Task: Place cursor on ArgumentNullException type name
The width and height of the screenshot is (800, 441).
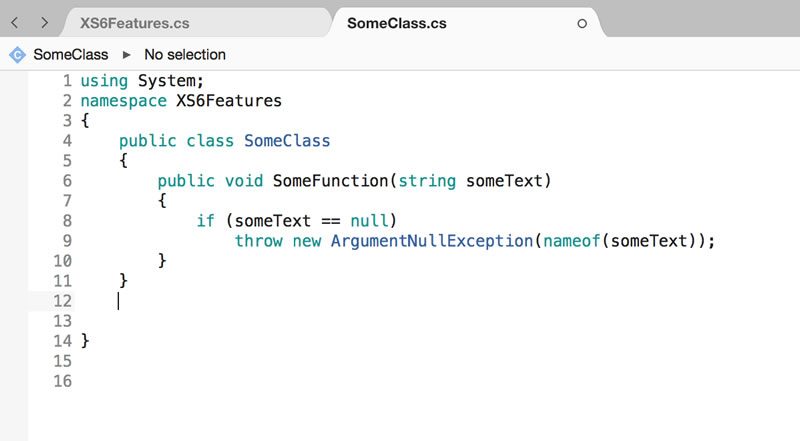Action: [432, 241]
